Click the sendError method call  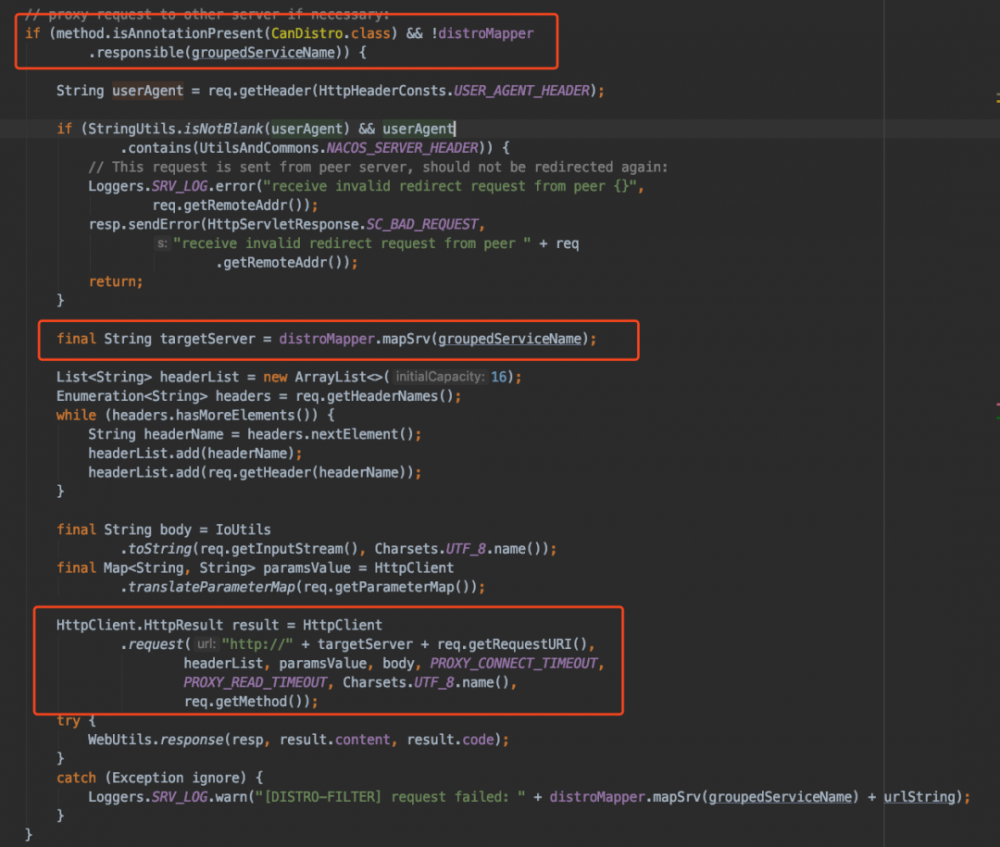[163, 225]
